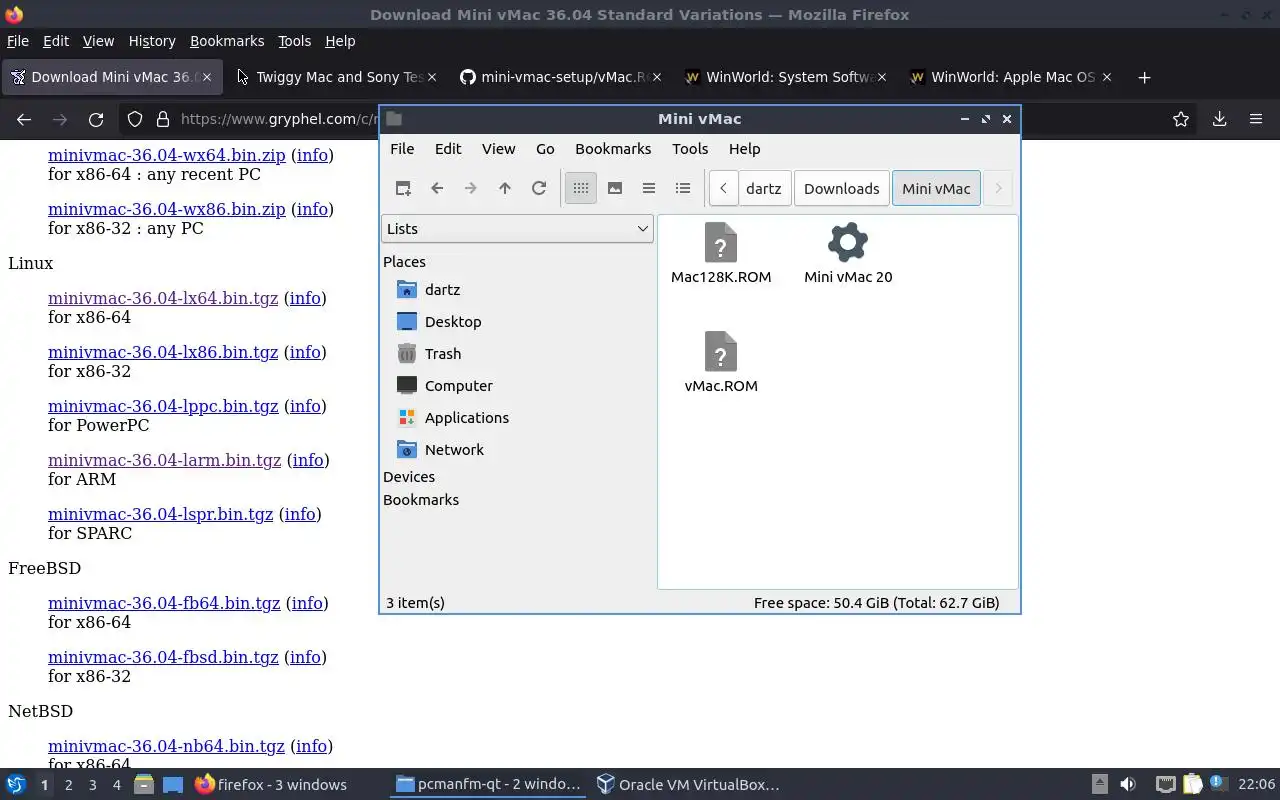Select the Mac128K.ROM file

[721, 253]
